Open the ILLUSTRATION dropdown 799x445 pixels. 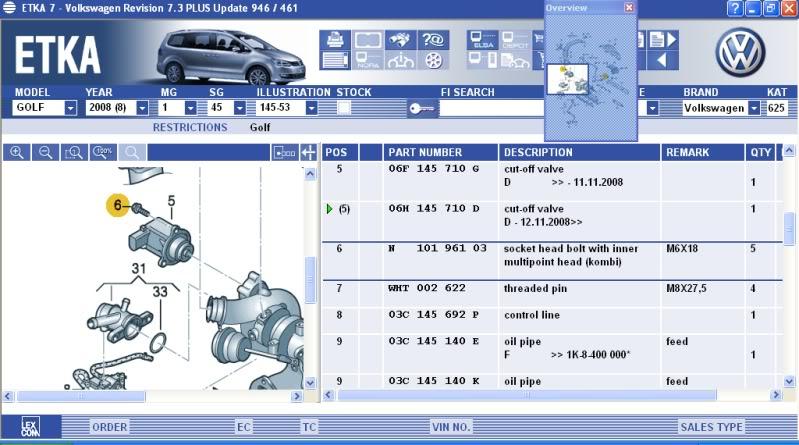pyautogui.click(x=311, y=108)
